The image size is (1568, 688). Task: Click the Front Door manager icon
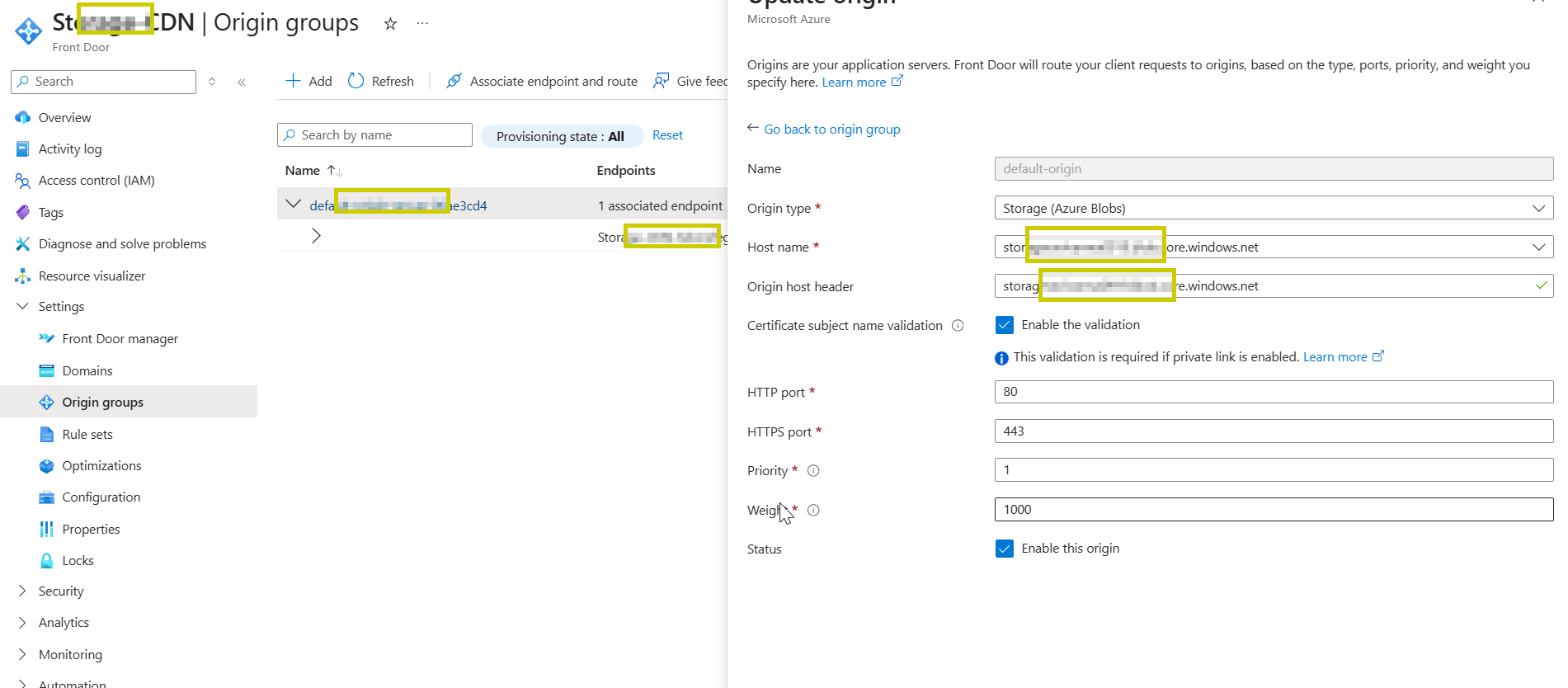(x=47, y=339)
